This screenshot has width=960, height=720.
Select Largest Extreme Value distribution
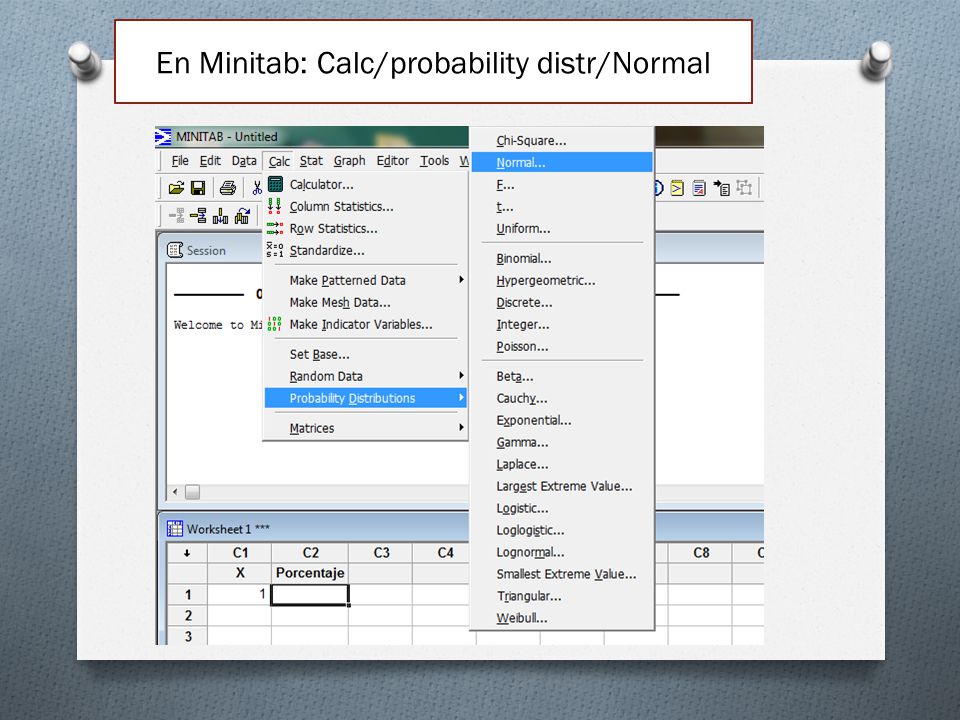pos(562,487)
